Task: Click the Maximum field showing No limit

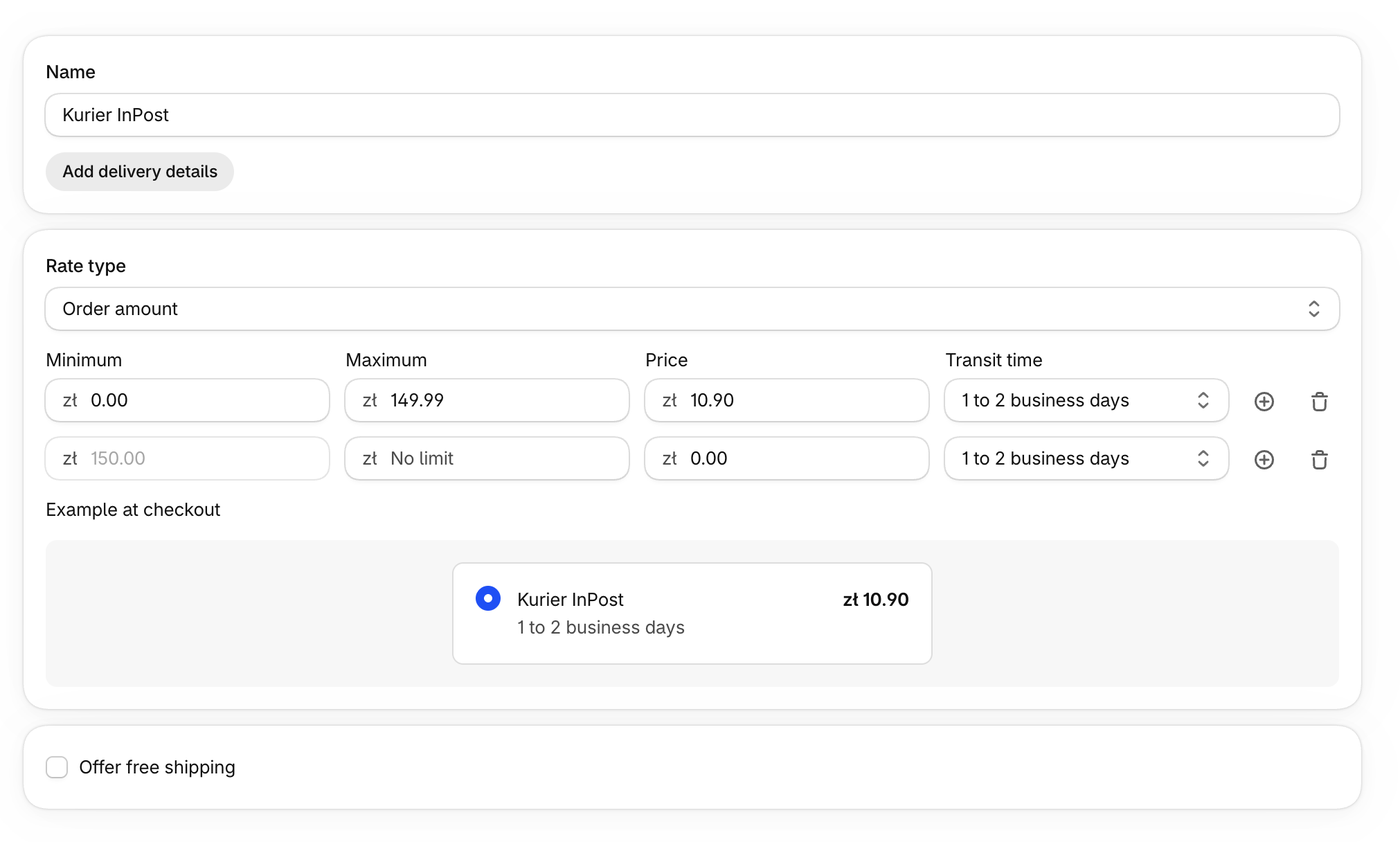Action: (x=487, y=458)
